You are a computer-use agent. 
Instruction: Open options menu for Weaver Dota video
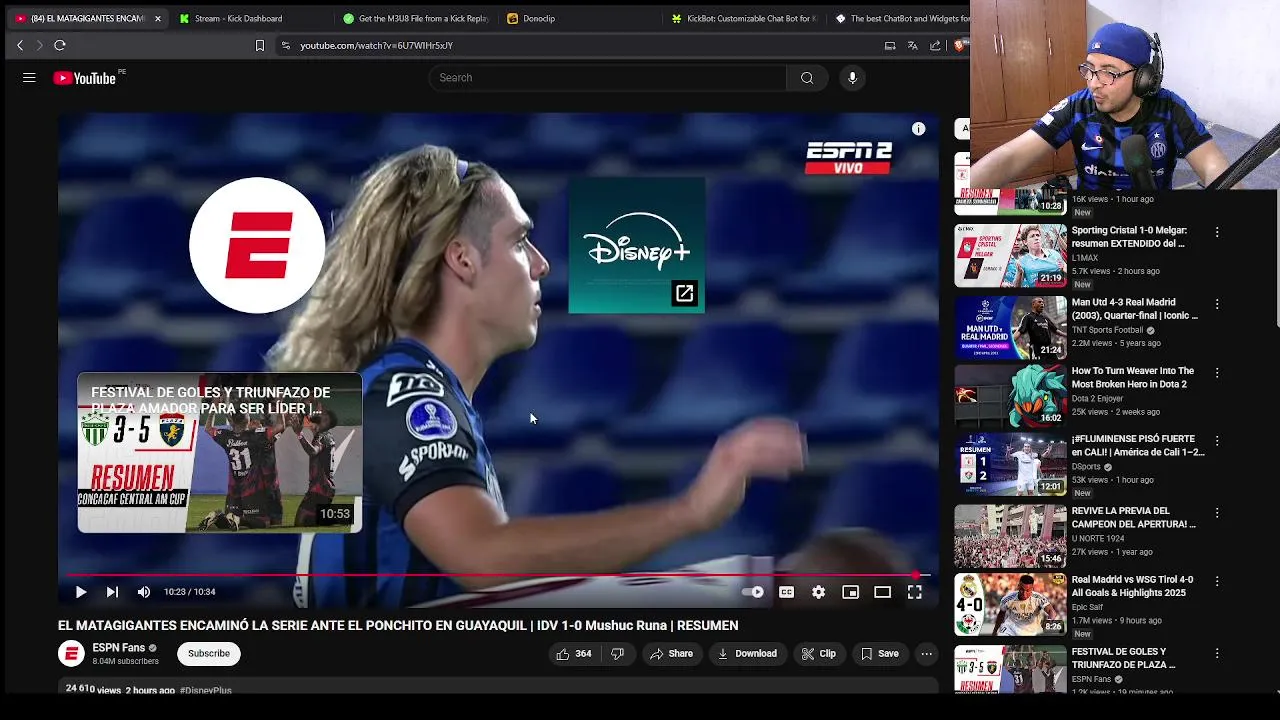tap(1217, 373)
